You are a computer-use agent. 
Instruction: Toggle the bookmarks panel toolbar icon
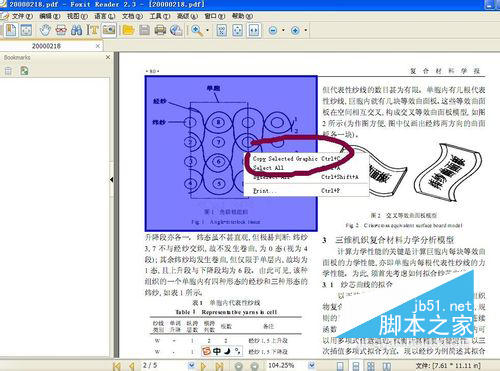(x=11, y=30)
